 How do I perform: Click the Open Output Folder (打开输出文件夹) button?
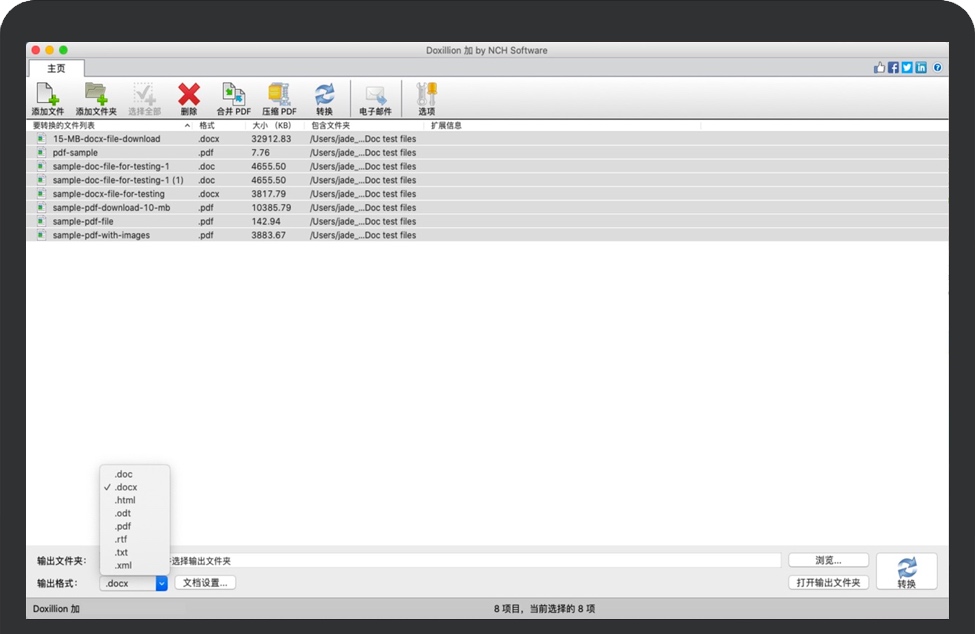click(x=828, y=583)
